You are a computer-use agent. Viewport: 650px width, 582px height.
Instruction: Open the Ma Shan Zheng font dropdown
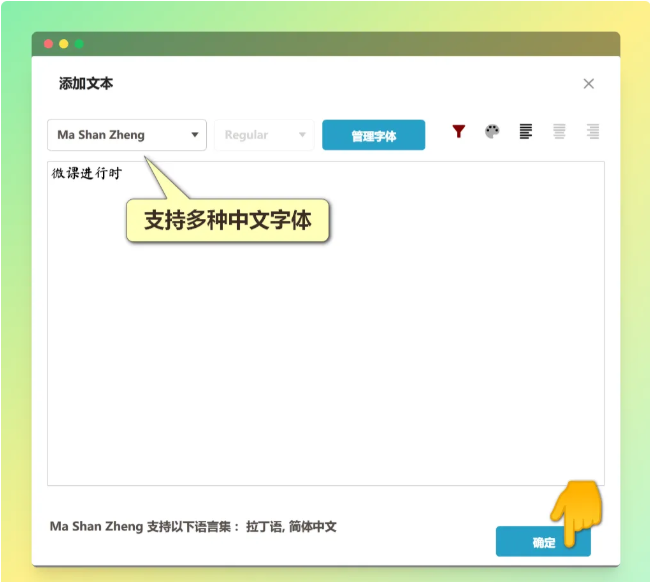(127, 135)
